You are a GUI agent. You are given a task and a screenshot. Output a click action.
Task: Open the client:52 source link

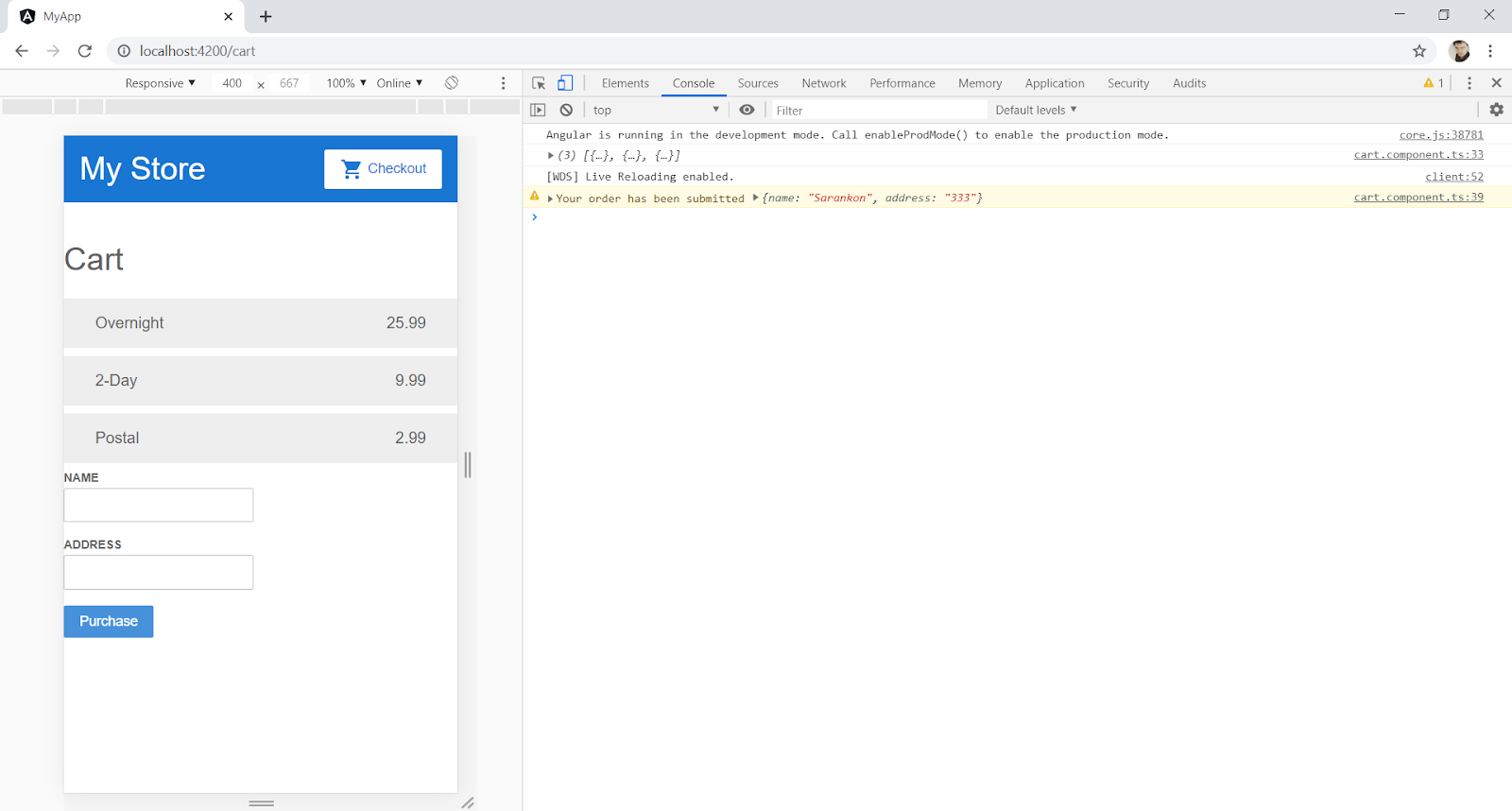click(1454, 177)
